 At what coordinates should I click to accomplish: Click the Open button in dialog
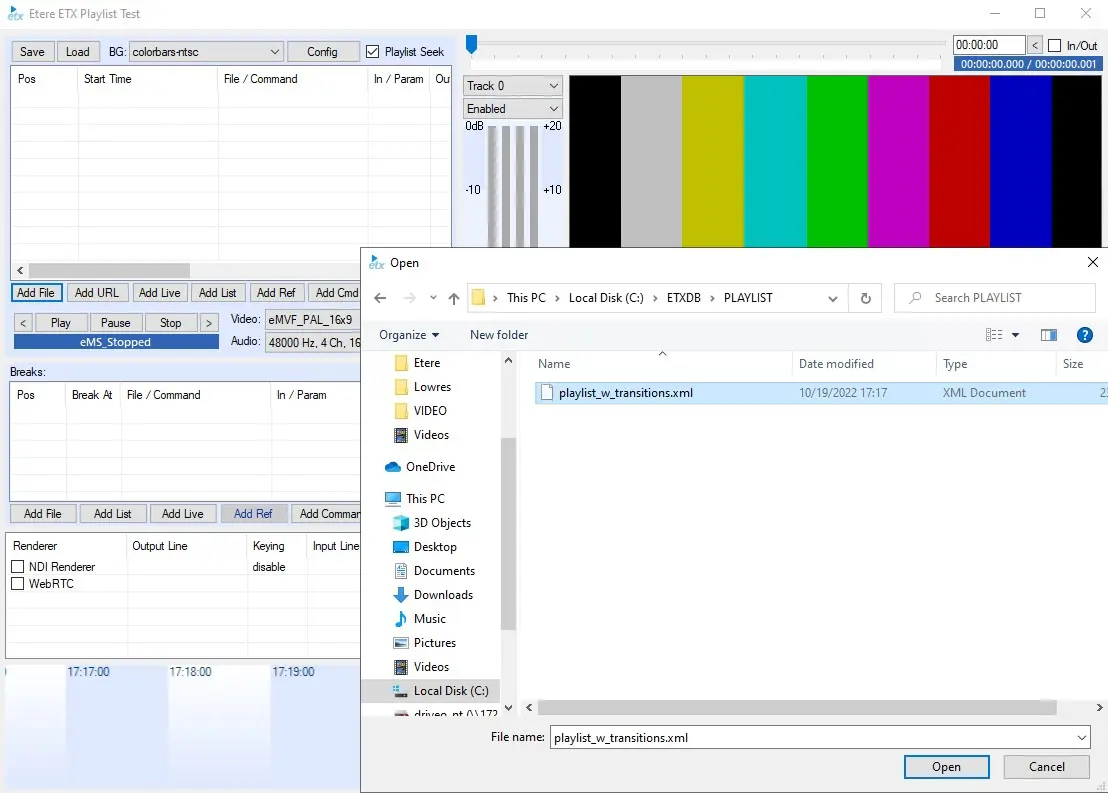946,767
